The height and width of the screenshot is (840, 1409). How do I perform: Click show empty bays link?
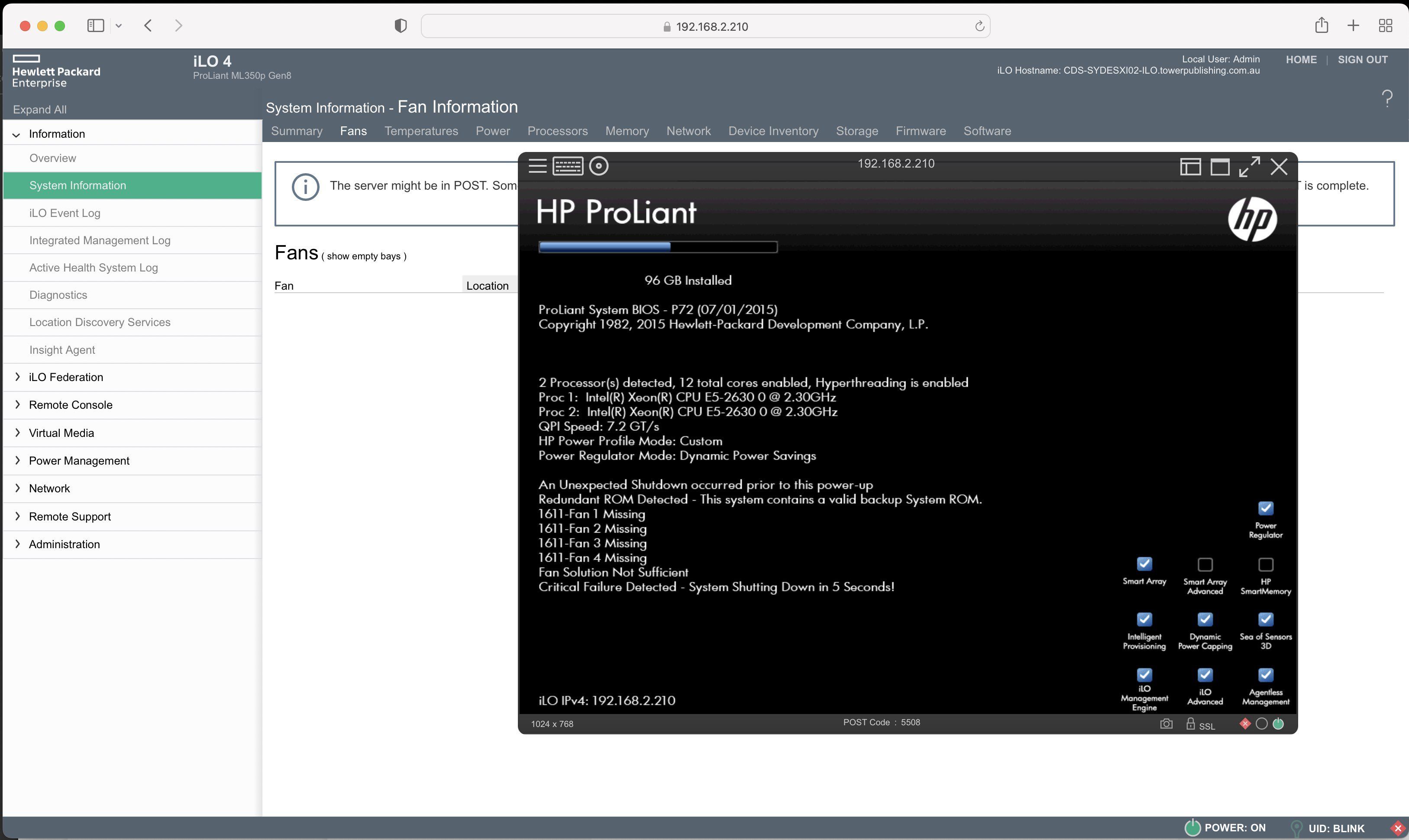click(364, 256)
